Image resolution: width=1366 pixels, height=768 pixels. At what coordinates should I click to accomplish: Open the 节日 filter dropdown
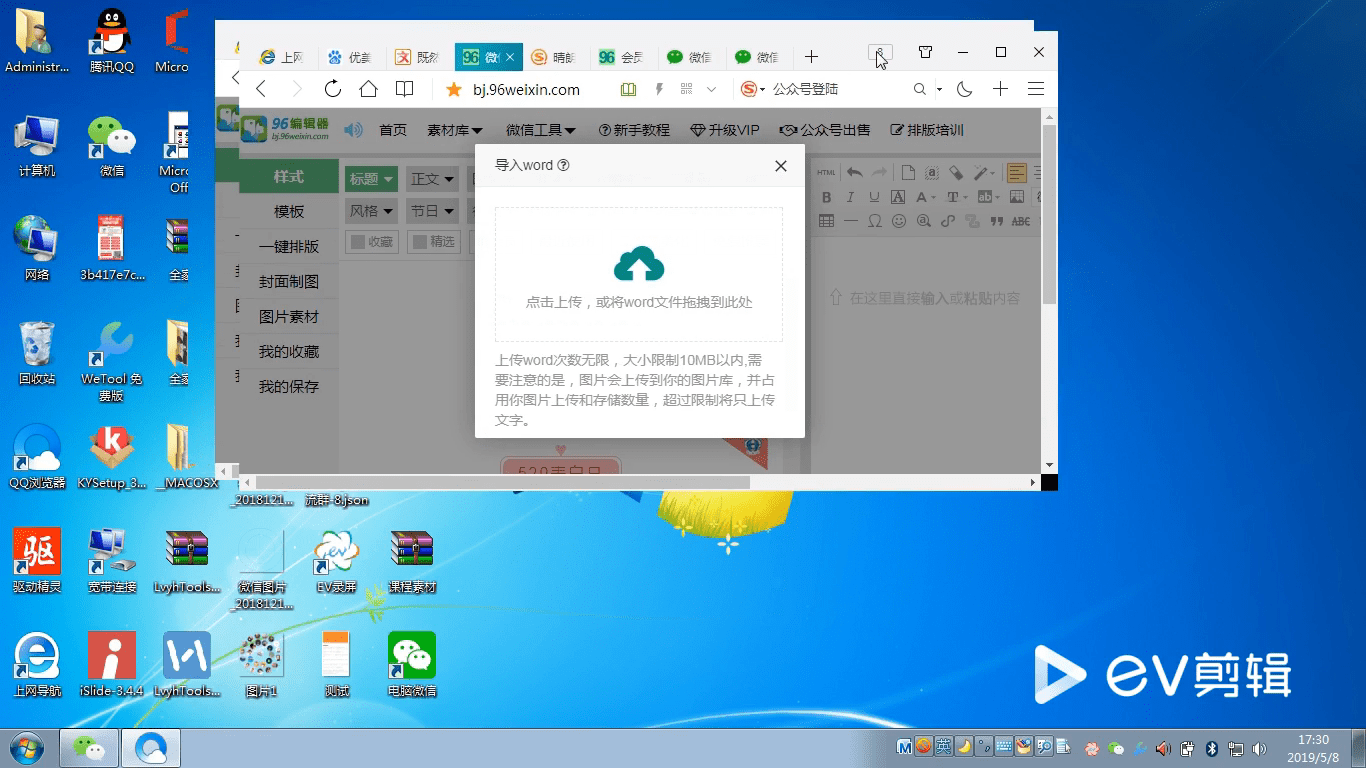click(433, 211)
